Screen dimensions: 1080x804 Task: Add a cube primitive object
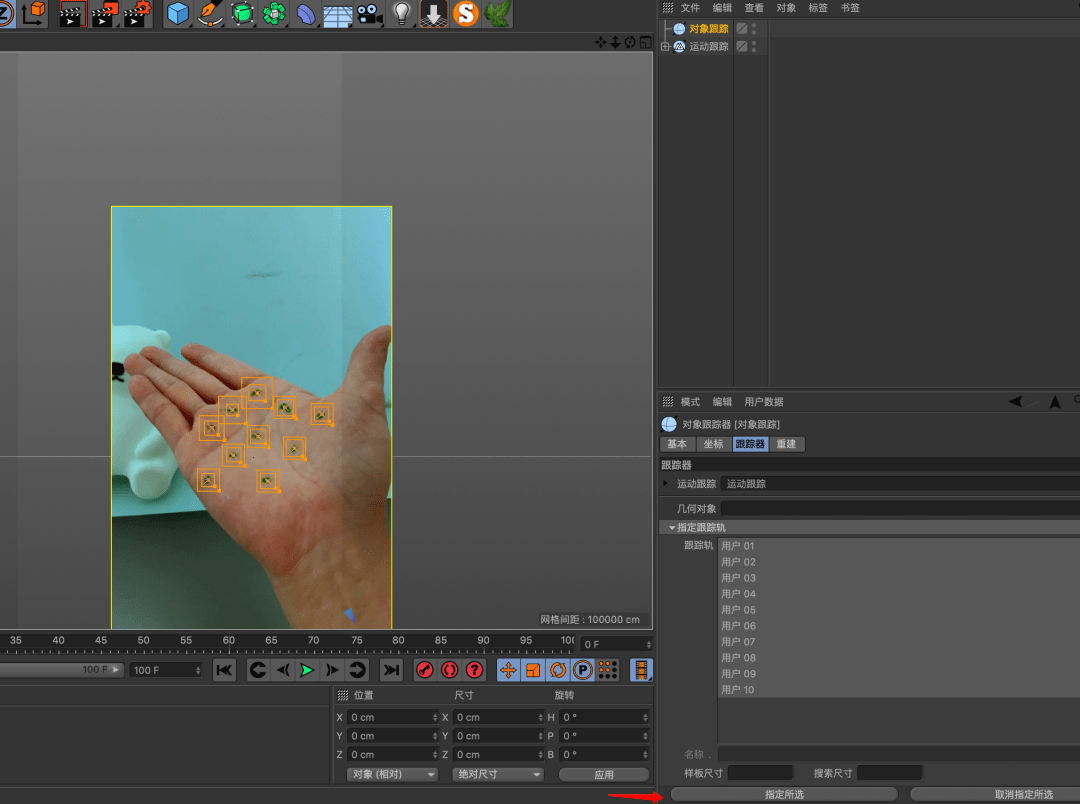tap(178, 13)
